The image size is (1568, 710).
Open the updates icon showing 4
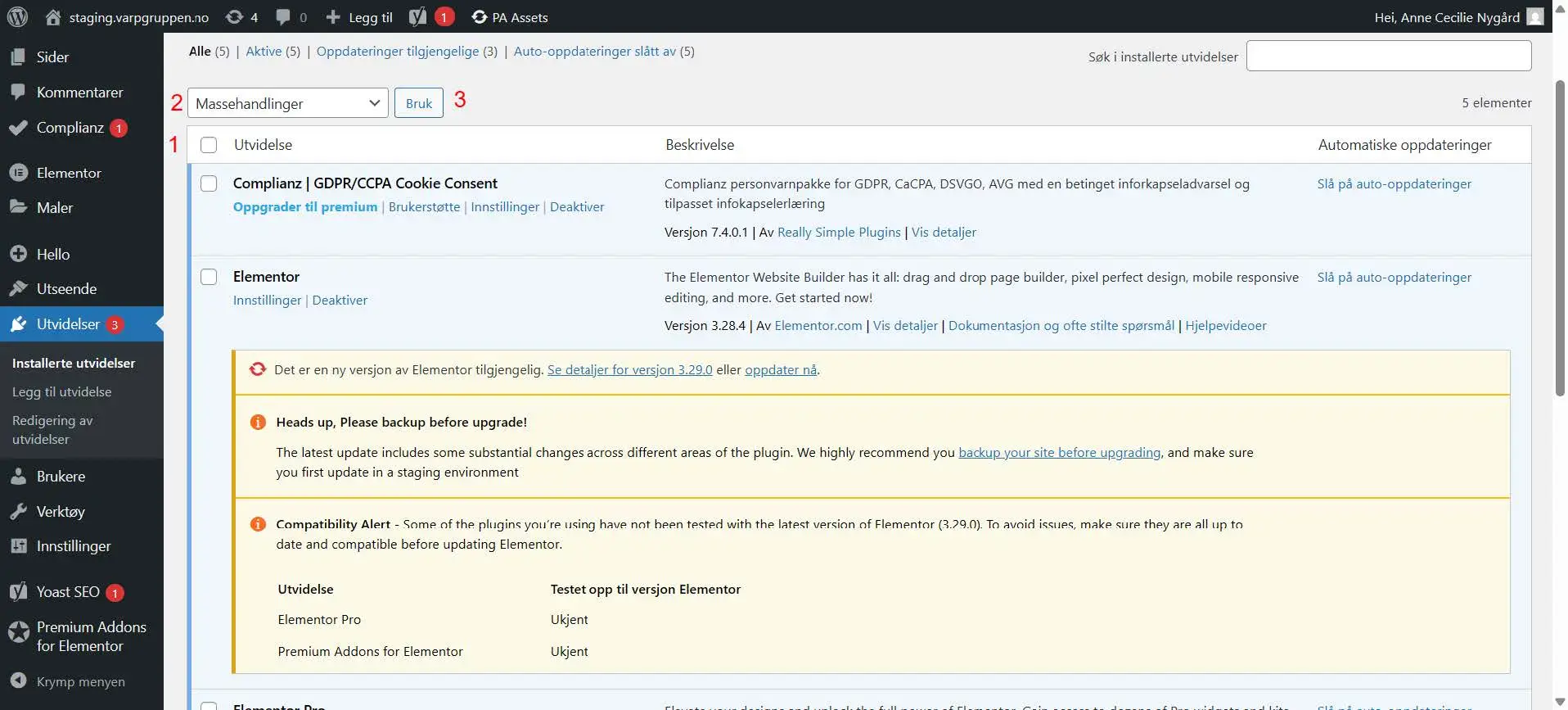tap(234, 16)
